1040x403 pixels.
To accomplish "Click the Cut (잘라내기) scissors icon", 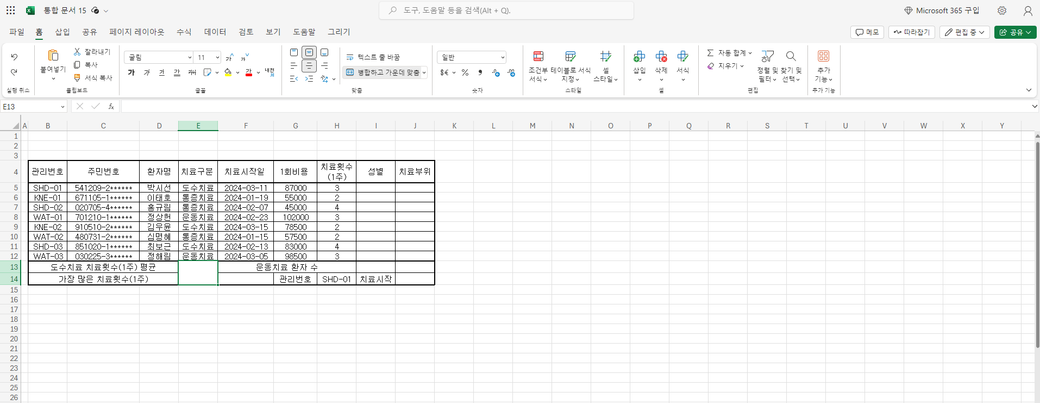I will 78,51.
